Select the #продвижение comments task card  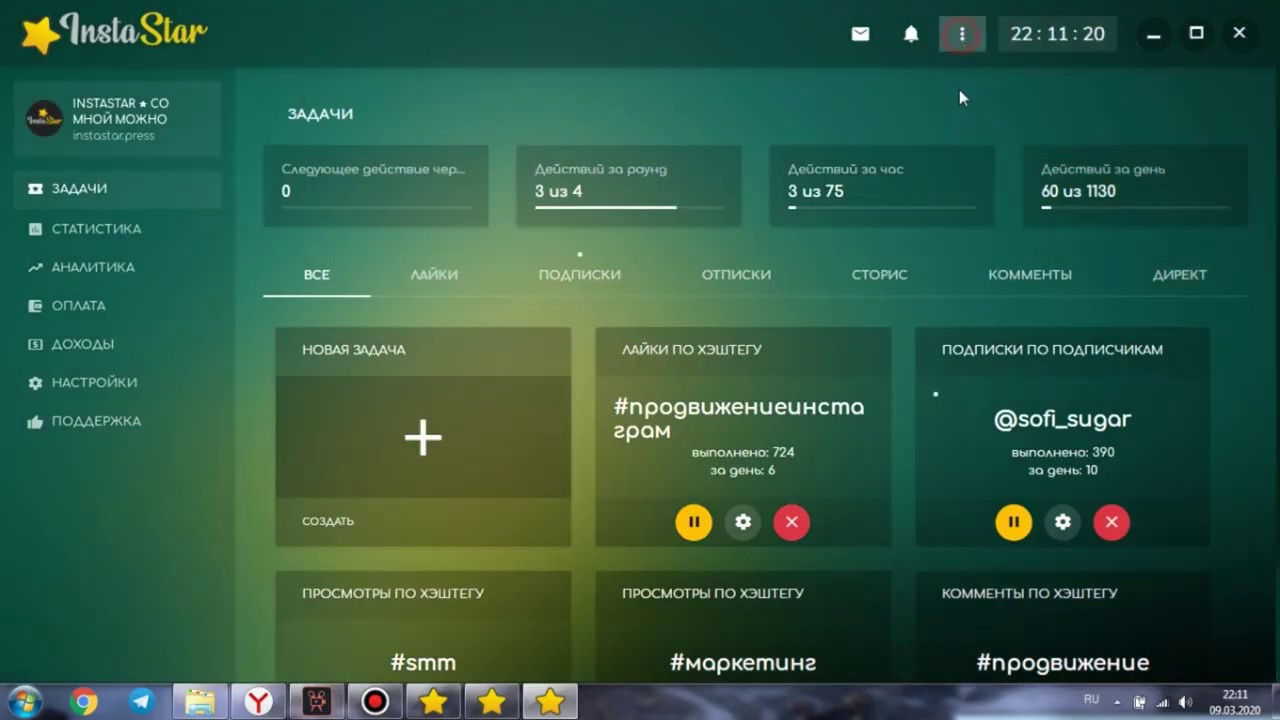coord(1063,627)
